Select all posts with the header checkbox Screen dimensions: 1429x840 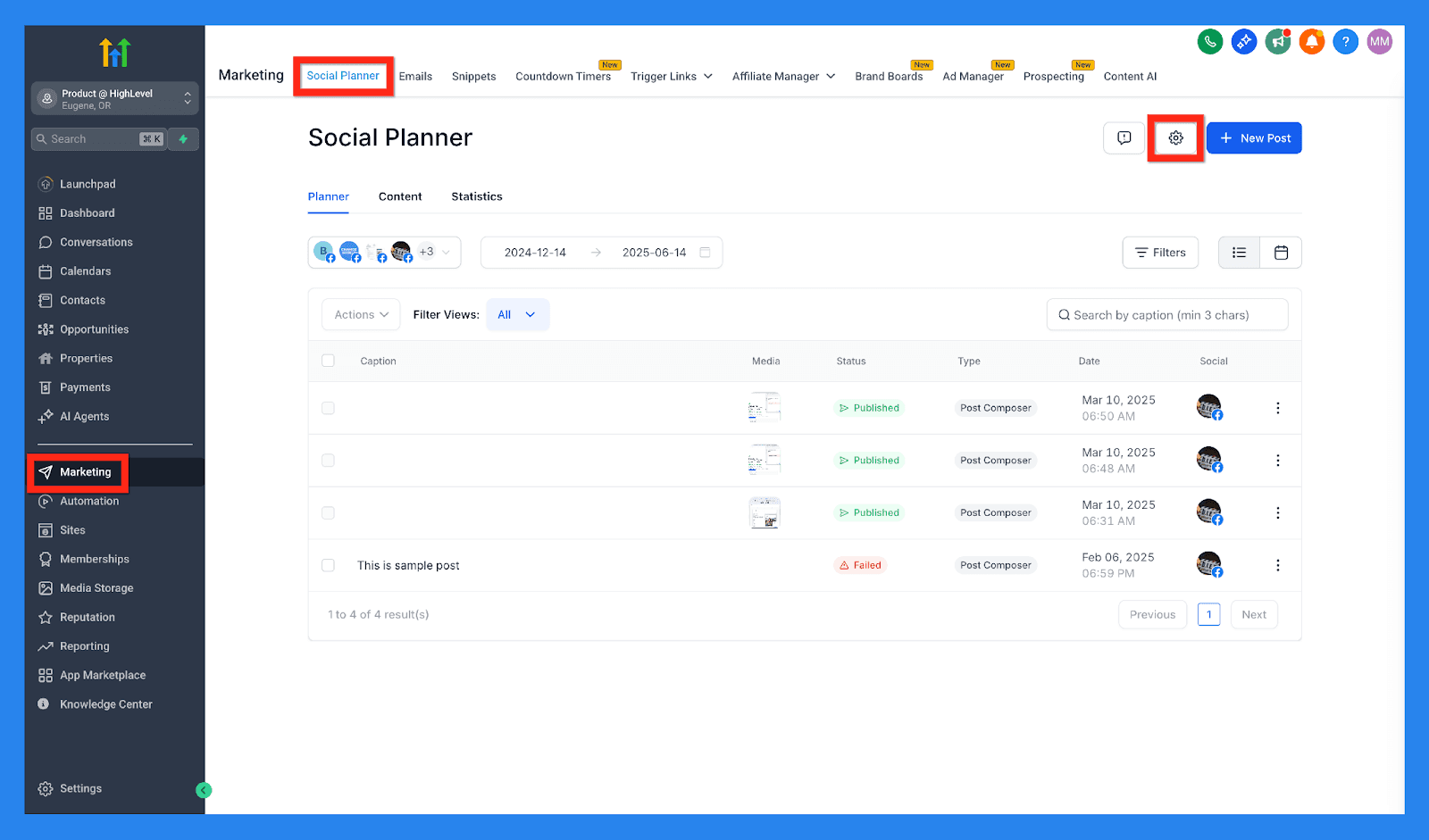[x=328, y=361]
